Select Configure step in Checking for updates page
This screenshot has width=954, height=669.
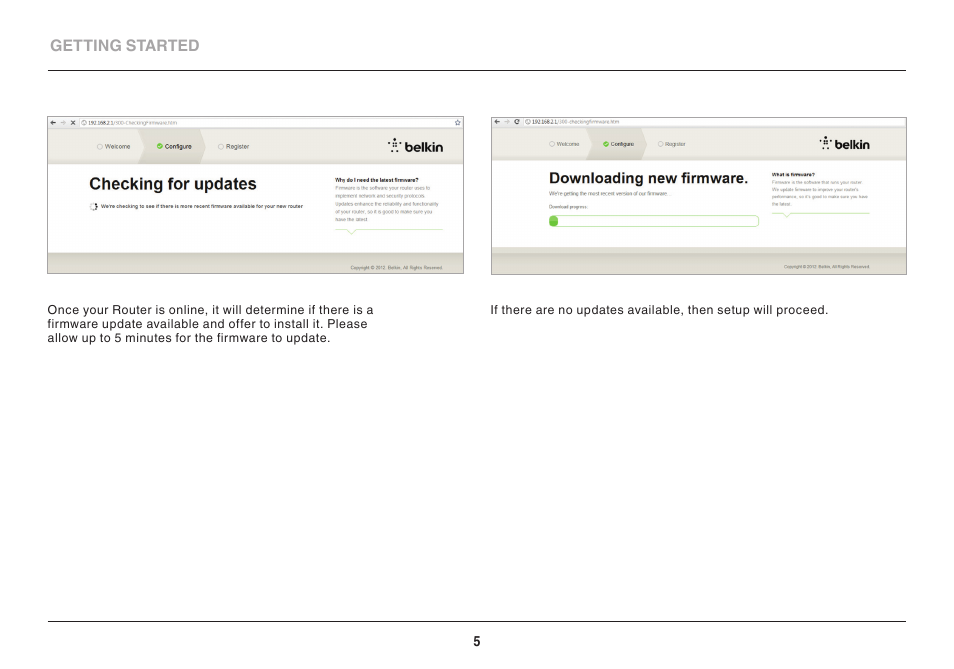[174, 147]
